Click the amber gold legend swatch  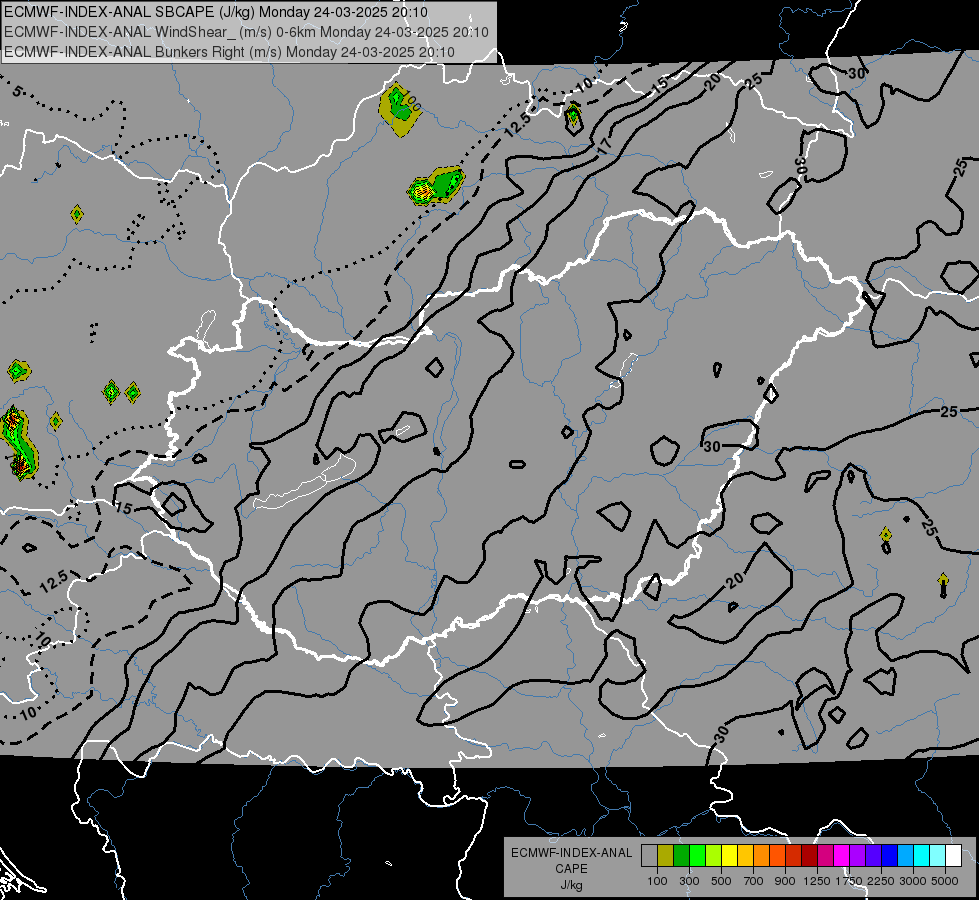(x=745, y=856)
